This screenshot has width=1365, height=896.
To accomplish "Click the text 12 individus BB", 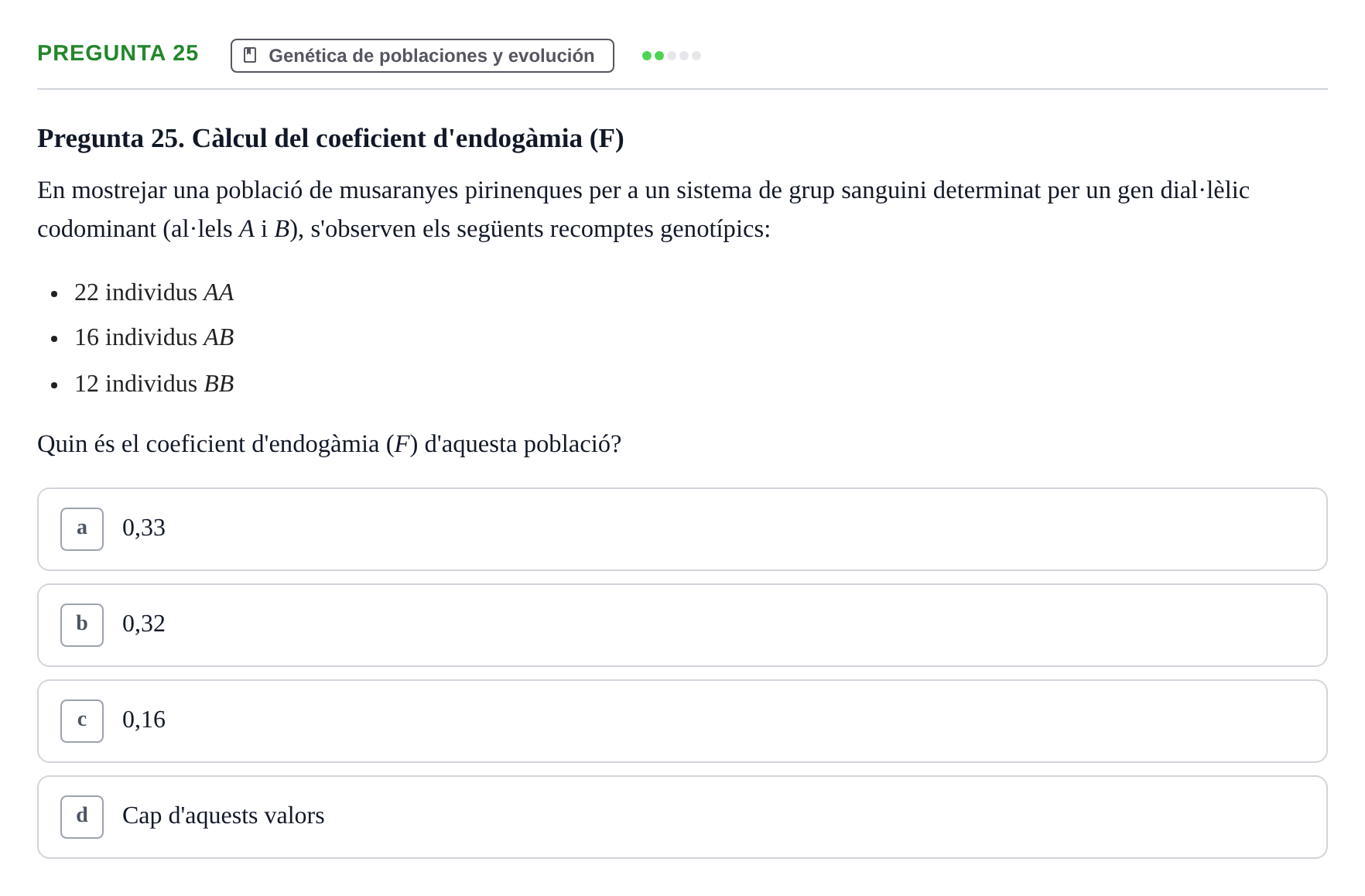I will [154, 384].
